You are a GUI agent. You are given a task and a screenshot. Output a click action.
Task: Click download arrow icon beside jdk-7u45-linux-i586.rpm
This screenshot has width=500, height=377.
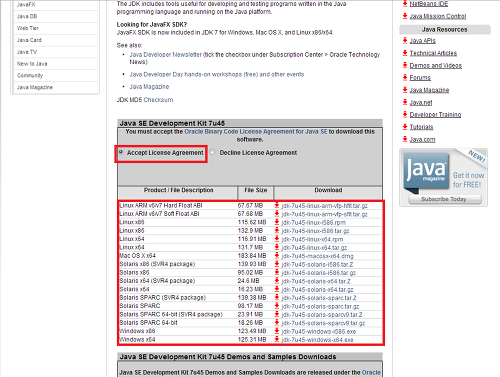click(x=277, y=222)
